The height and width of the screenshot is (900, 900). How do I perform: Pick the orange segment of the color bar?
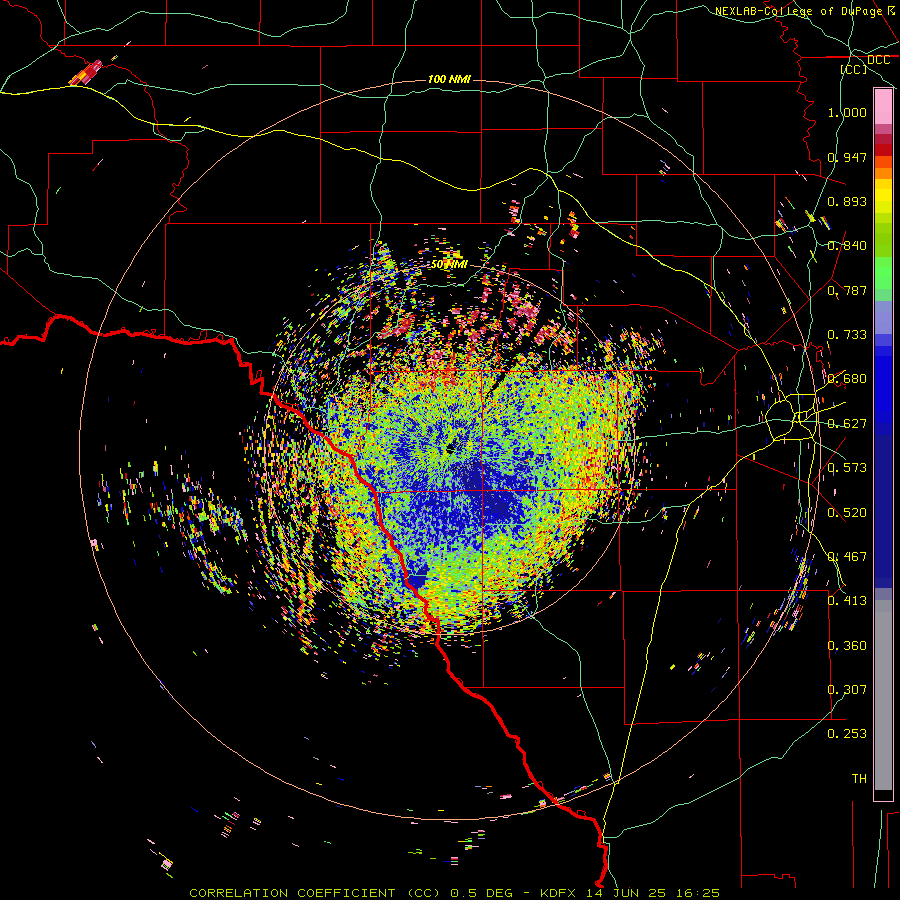(x=883, y=173)
